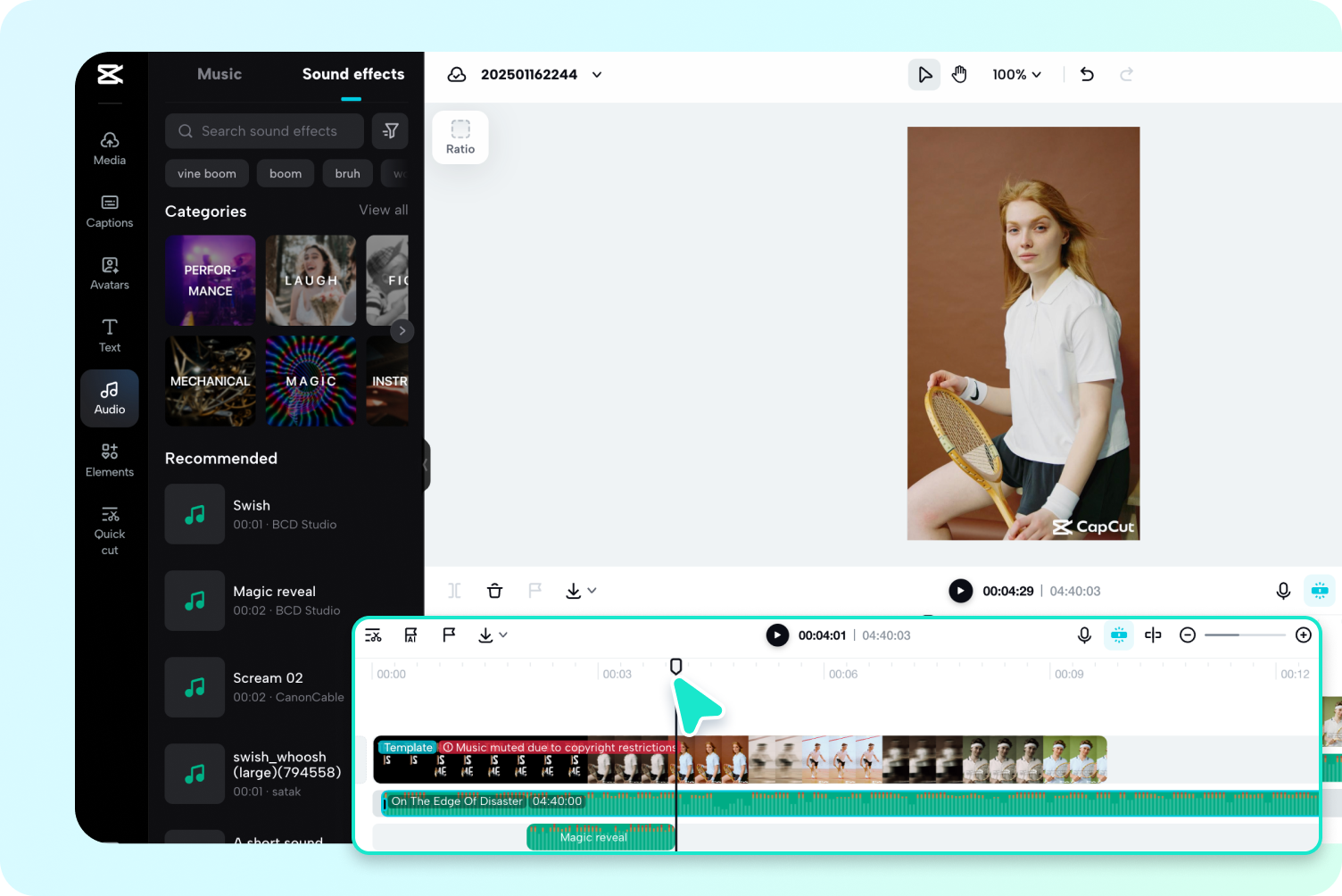Click the hand pan tool in the top bar
The image size is (1342, 896).
959,74
